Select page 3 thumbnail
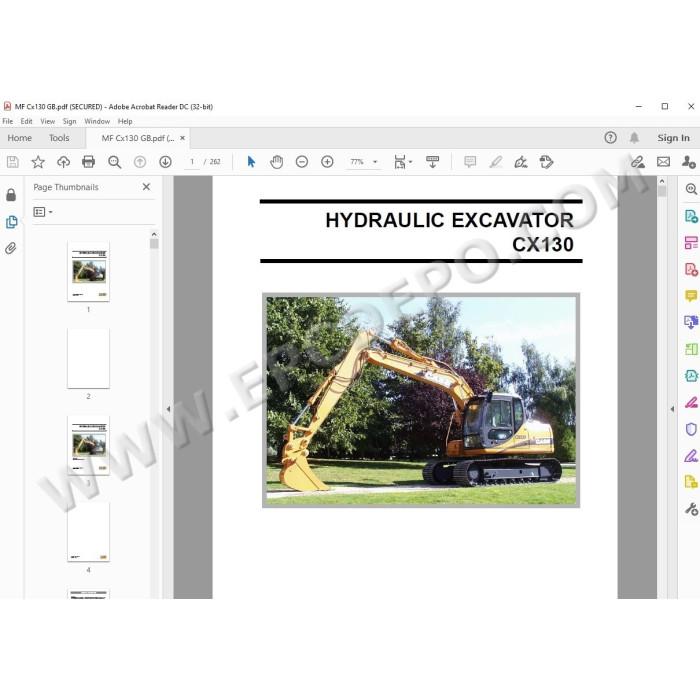This screenshot has height=700, width=700. click(x=88, y=446)
